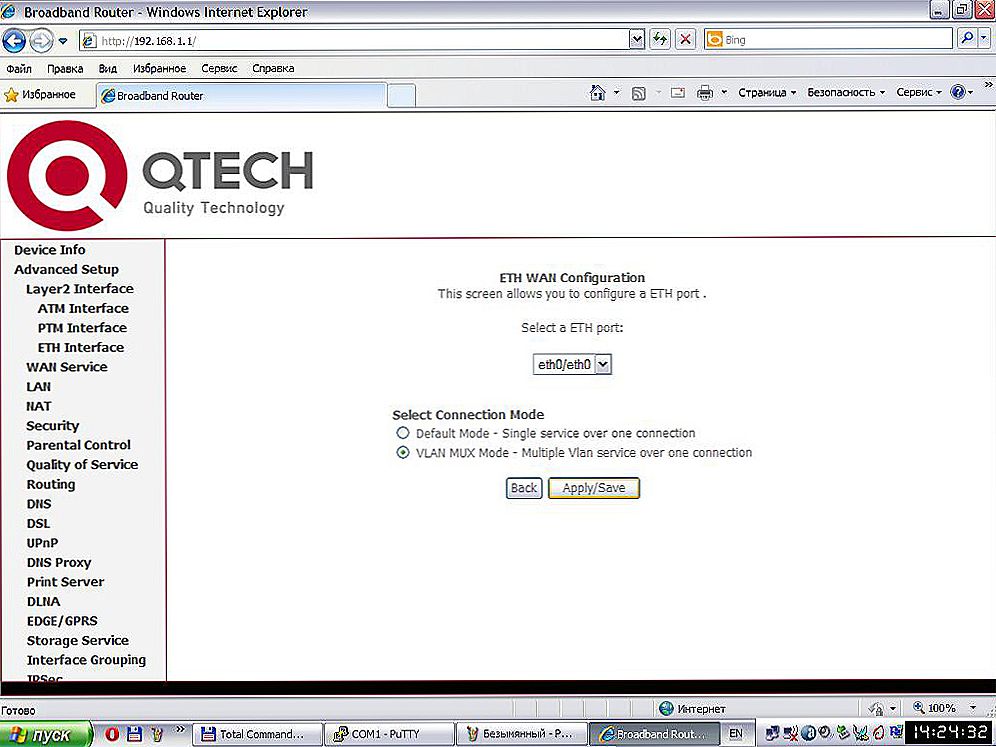Open the Безопасность toolbar dropdown
This screenshot has height=747, width=996.
(846, 93)
